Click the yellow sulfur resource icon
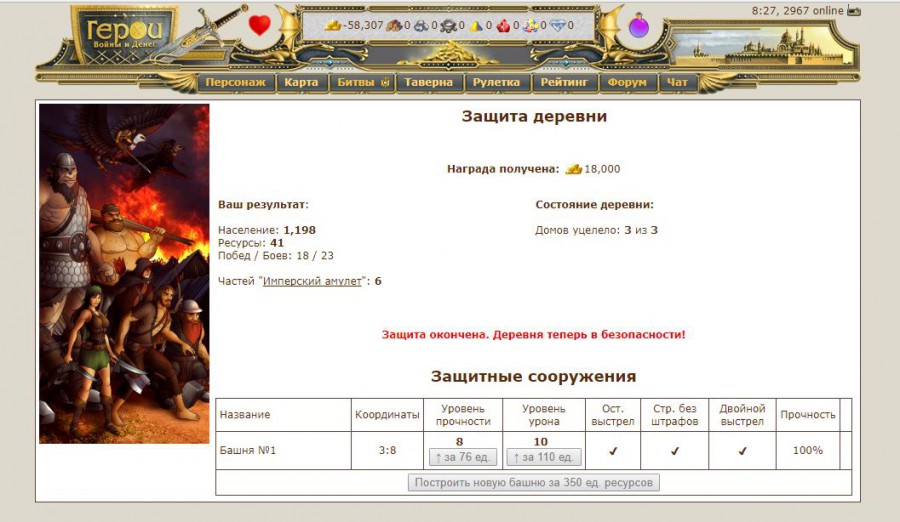The width and height of the screenshot is (900, 522). tap(476, 25)
